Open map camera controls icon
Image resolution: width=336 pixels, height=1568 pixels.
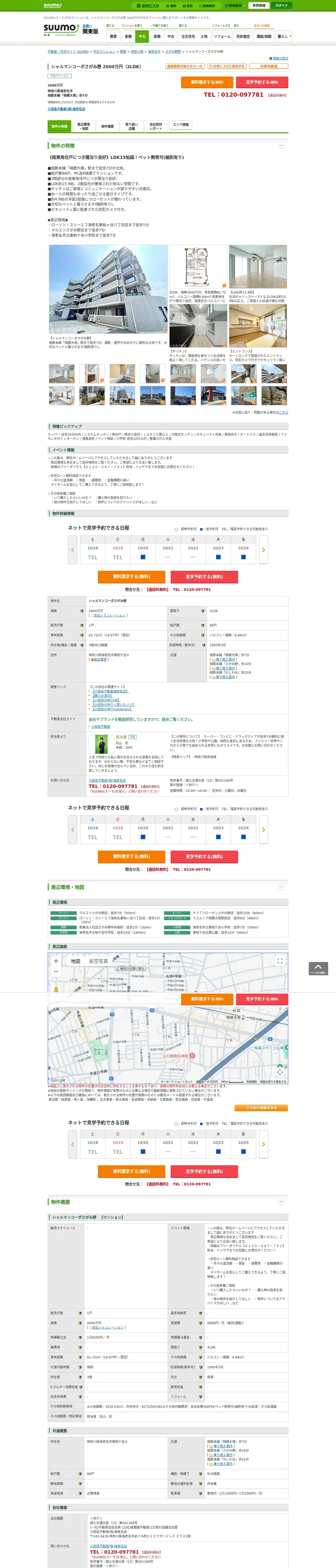click(280, 1072)
